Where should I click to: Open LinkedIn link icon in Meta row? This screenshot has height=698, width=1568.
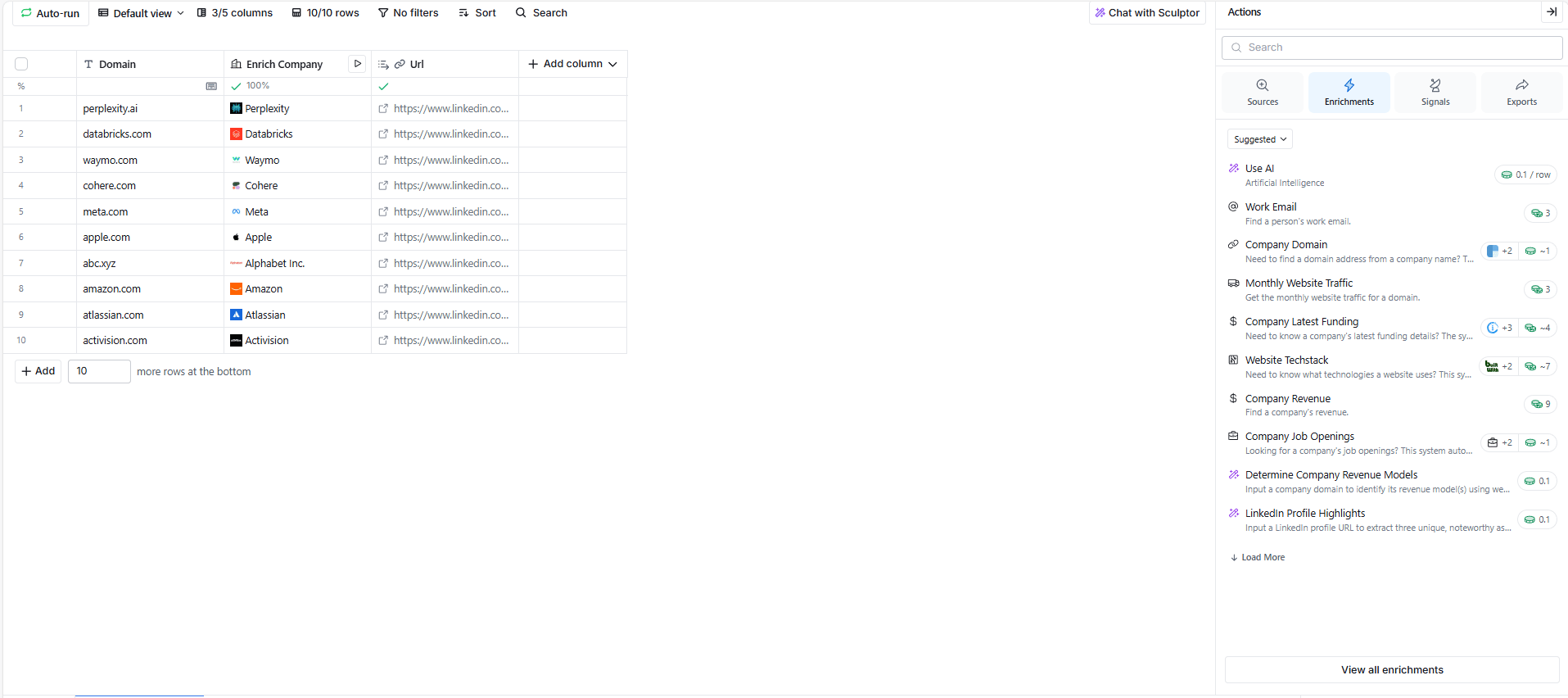(383, 211)
